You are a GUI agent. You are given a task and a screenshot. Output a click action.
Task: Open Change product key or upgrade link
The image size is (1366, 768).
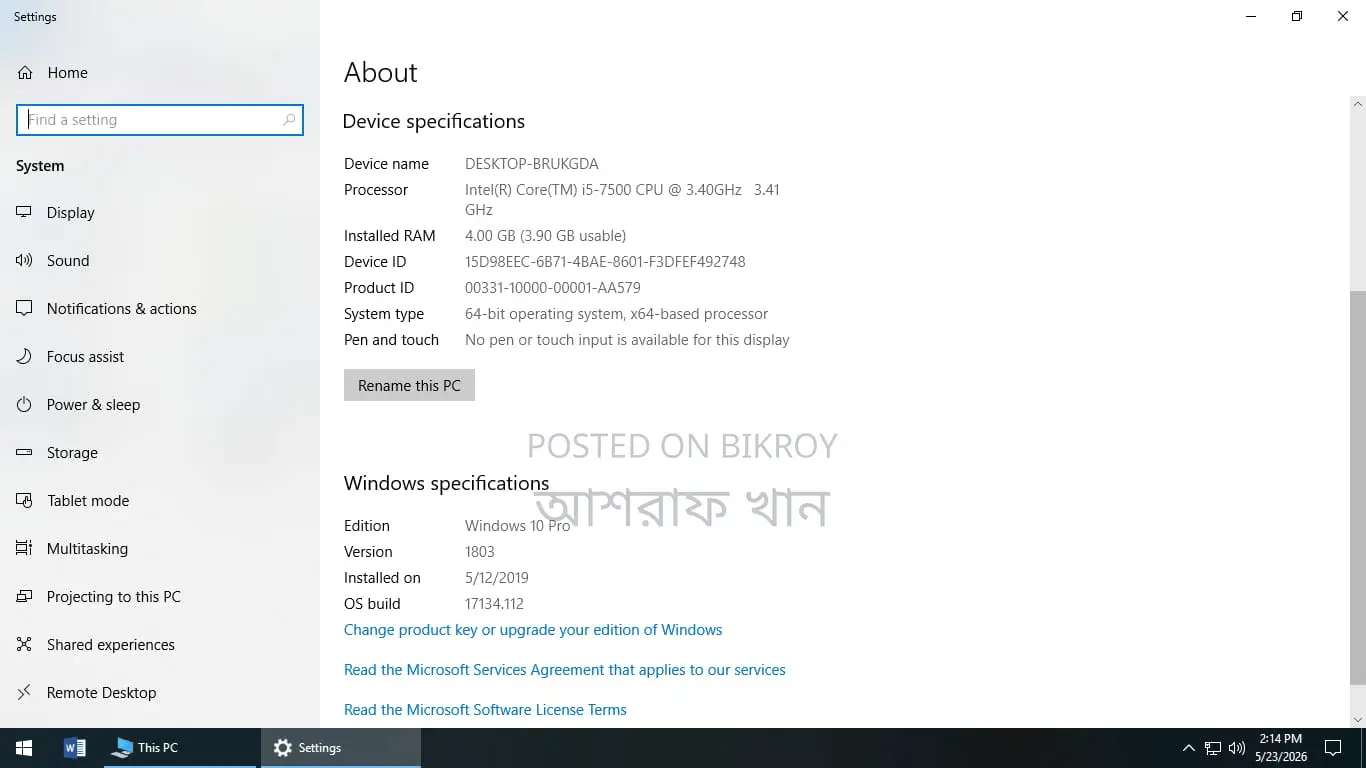click(533, 630)
